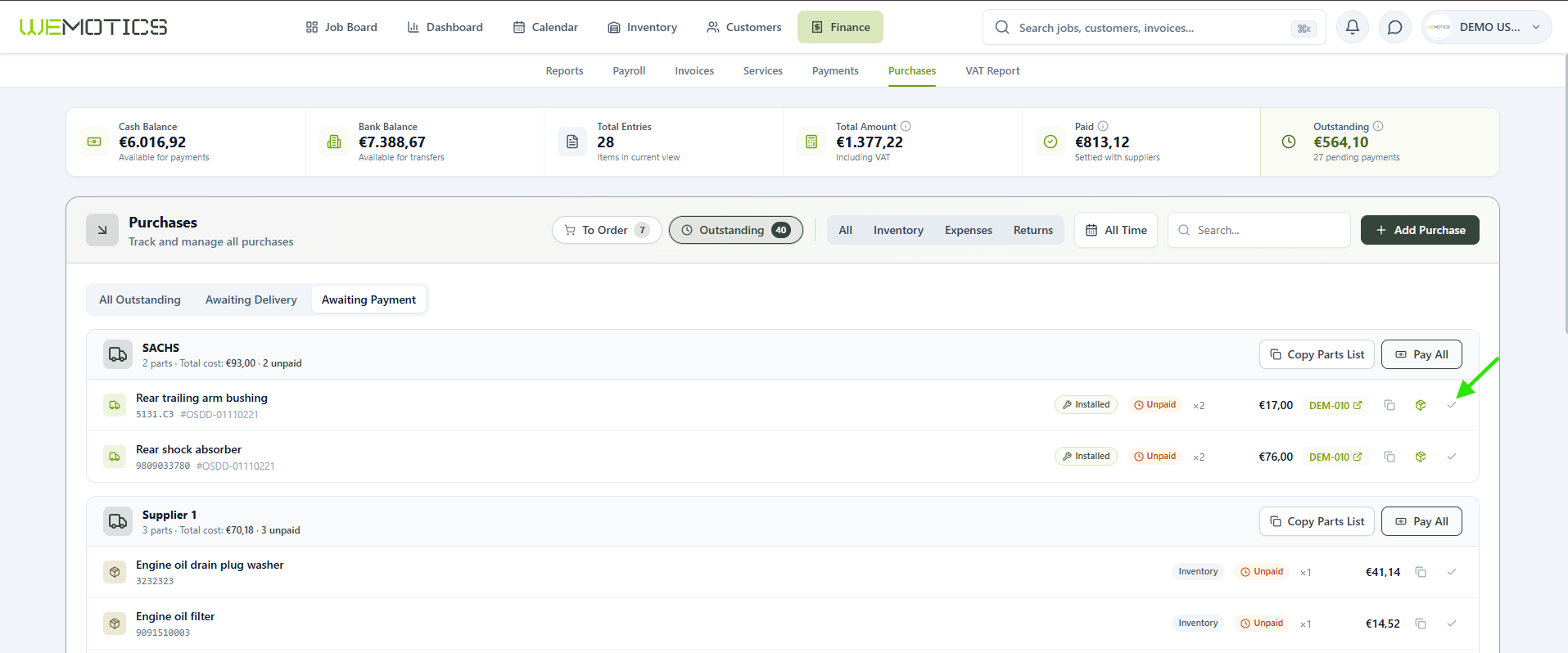Click the Outstanding info icon
The image size is (1568, 653).
(x=1378, y=126)
